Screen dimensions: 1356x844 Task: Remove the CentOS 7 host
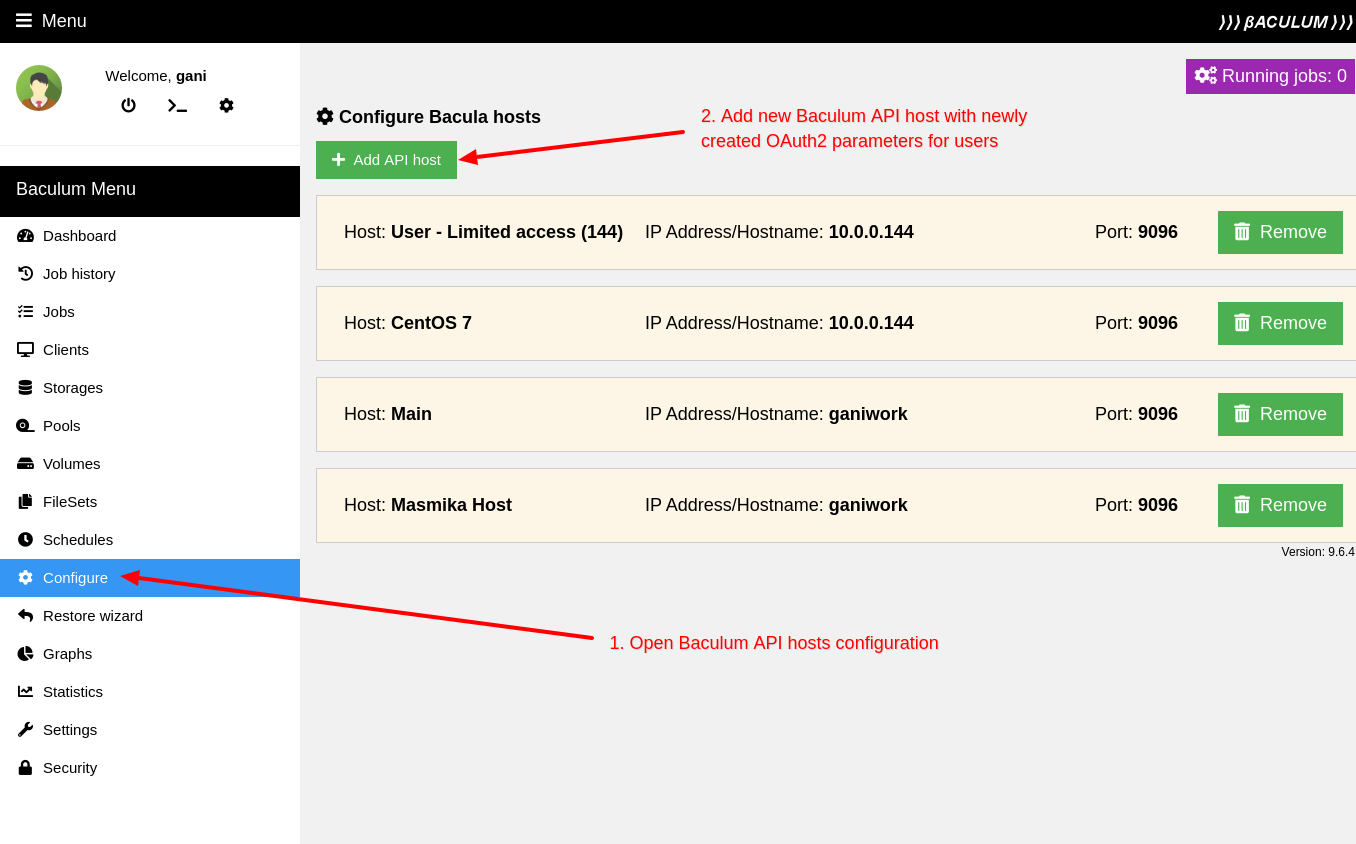1280,323
